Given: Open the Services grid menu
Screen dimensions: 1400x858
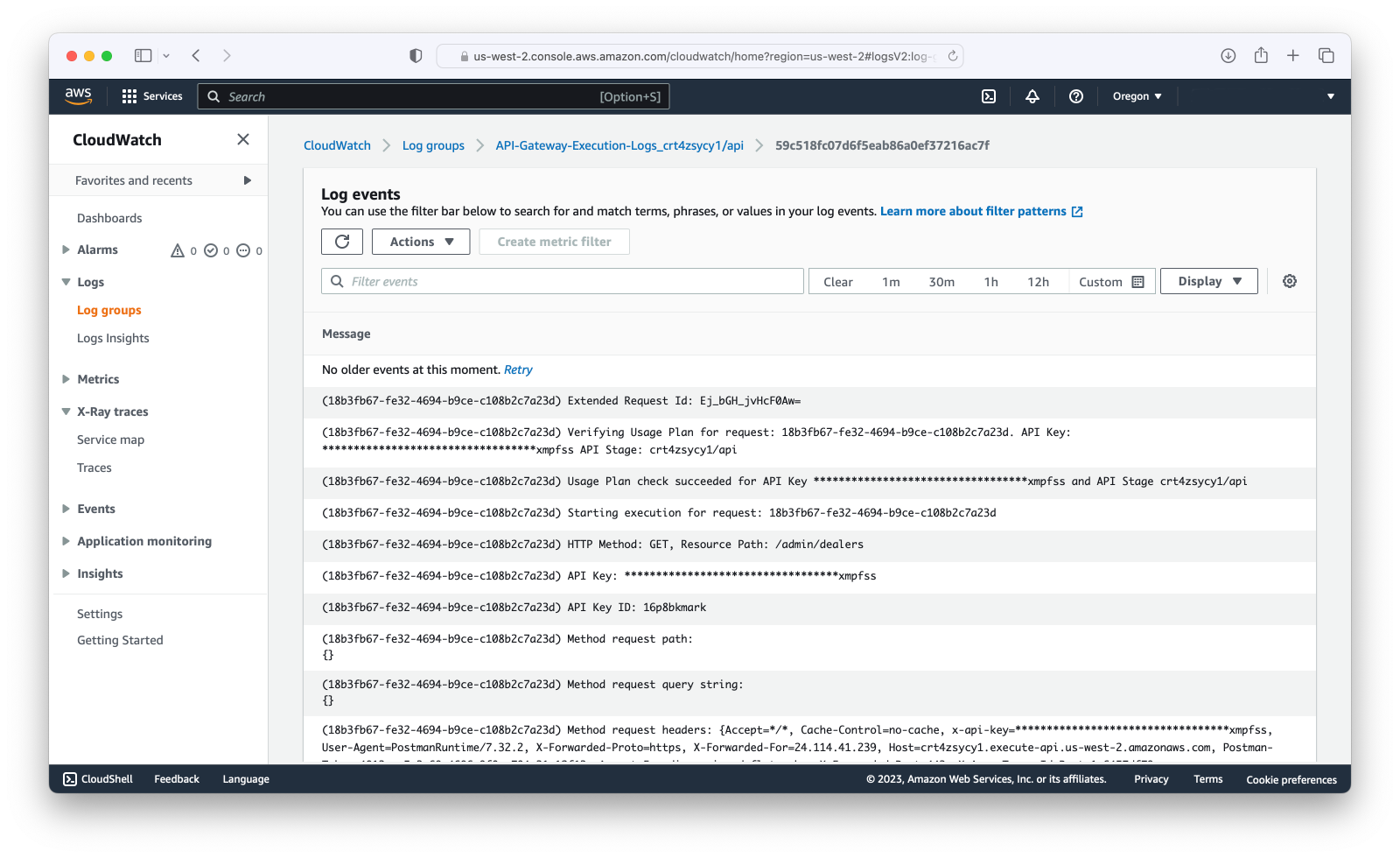Looking at the screenshot, I should (x=152, y=96).
